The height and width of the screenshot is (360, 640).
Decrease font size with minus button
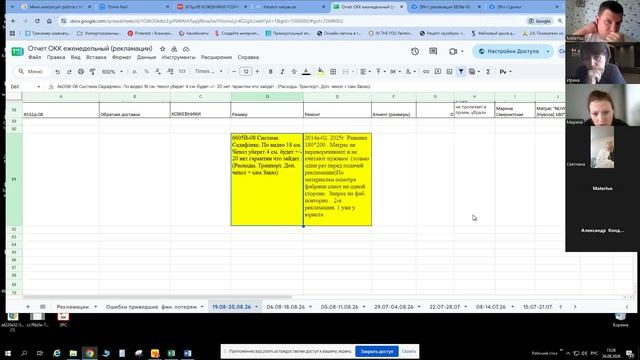coord(234,71)
